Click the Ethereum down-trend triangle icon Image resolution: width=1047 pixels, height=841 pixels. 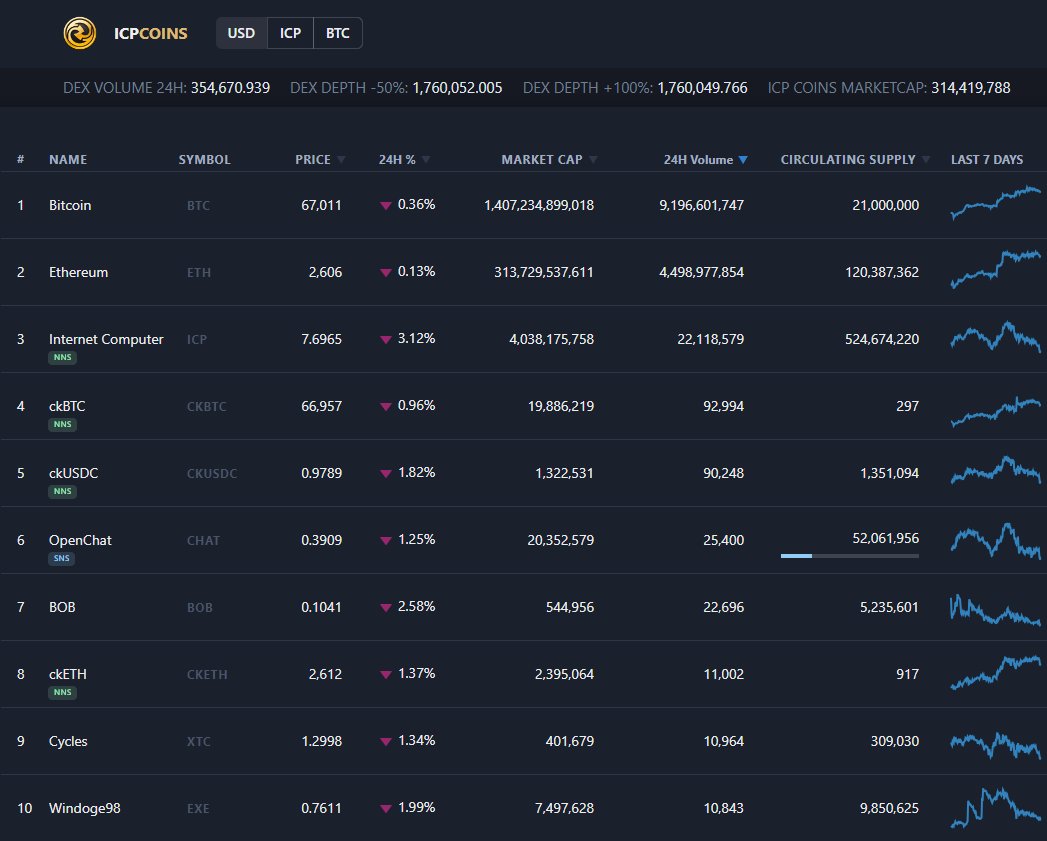click(x=385, y=273)
